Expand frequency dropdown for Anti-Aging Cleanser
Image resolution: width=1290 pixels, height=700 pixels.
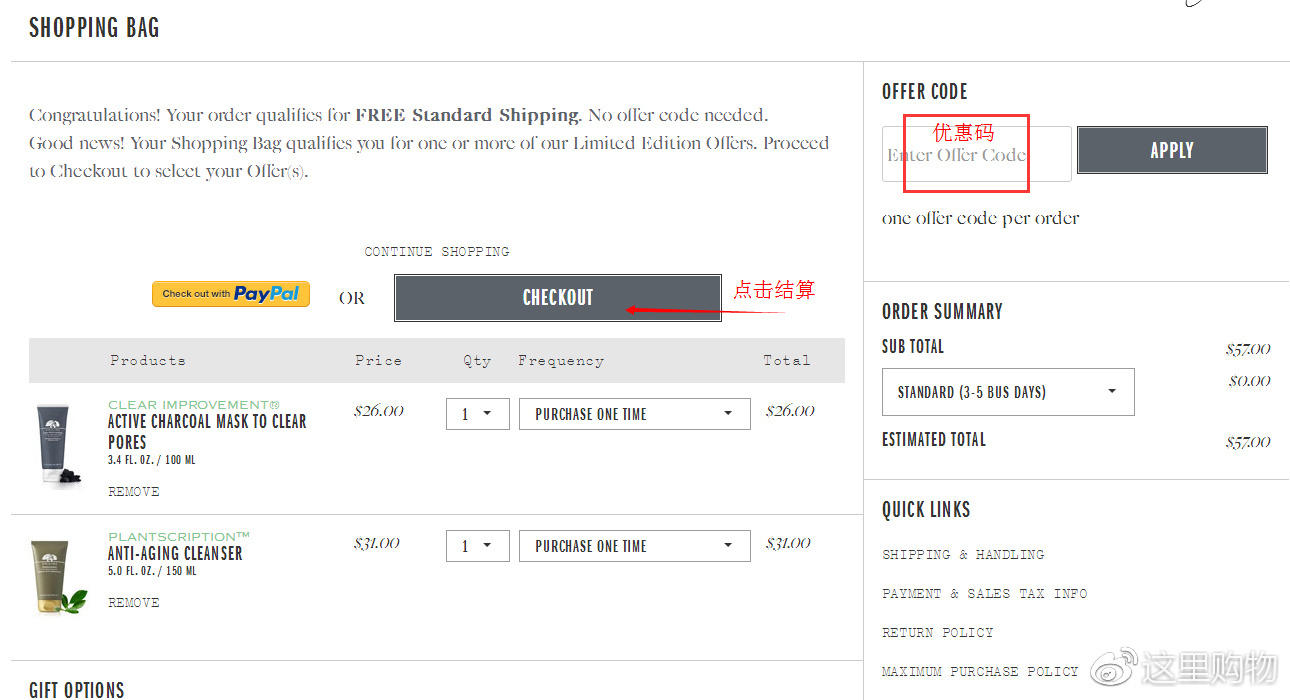tap(635, 546)
